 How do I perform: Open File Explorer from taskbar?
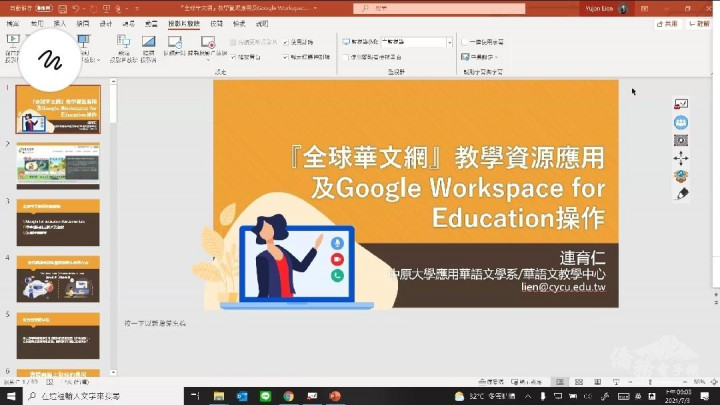point(219,396)
